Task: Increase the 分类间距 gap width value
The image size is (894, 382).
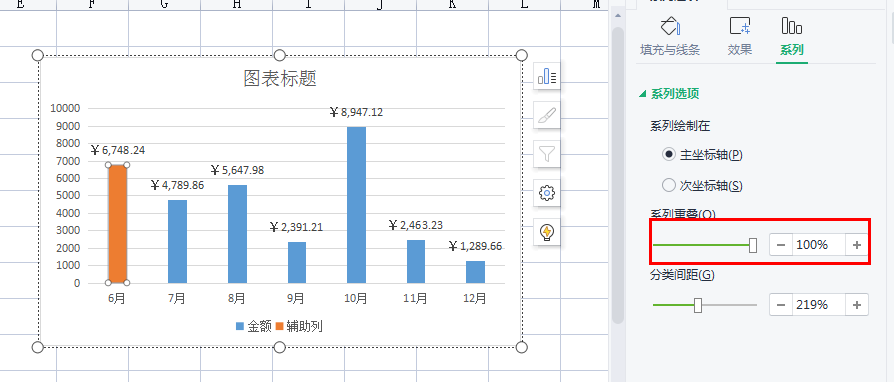Action: click(x=856, y=305)
